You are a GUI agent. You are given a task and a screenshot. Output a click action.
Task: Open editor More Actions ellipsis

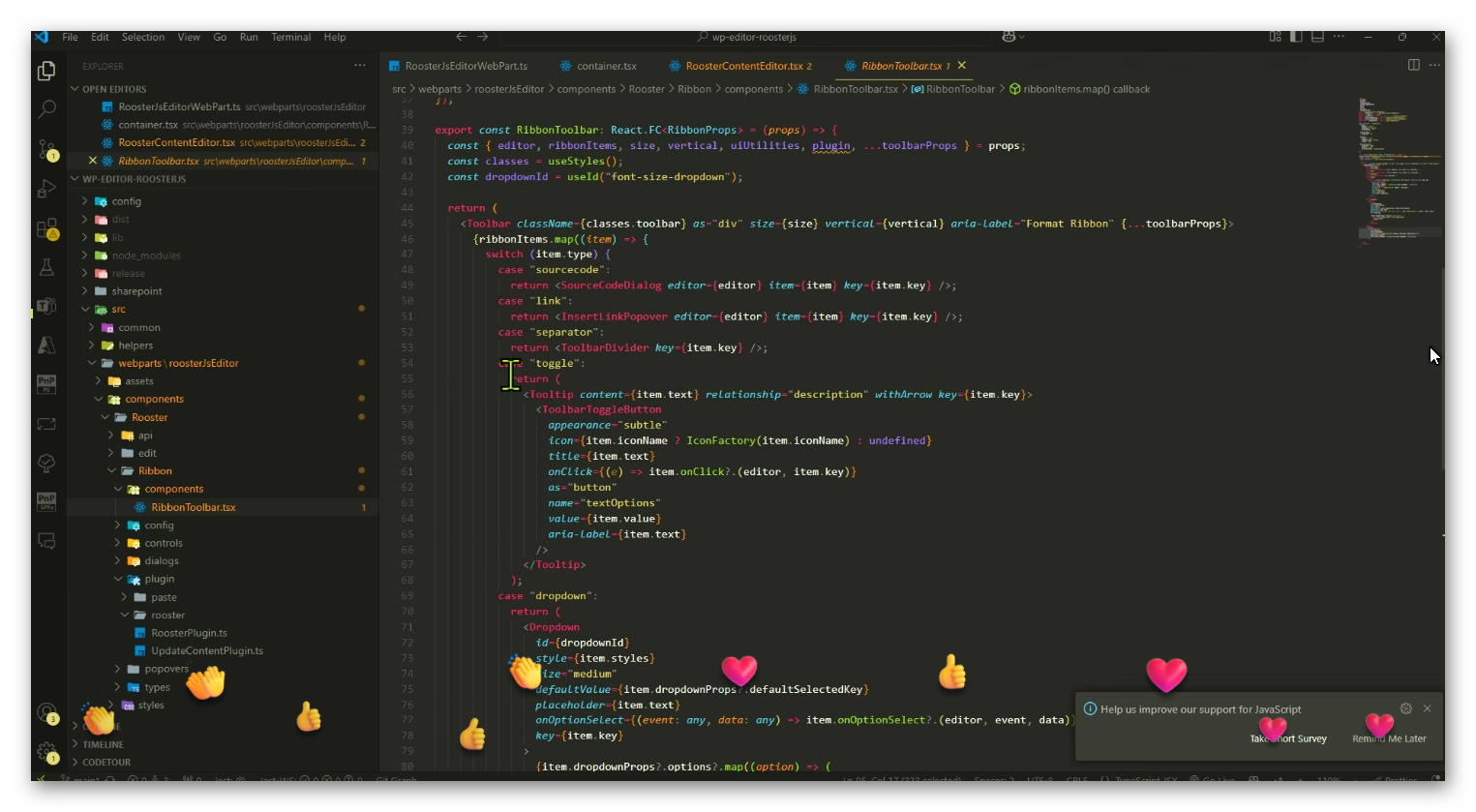click(x=1434, y=65)
